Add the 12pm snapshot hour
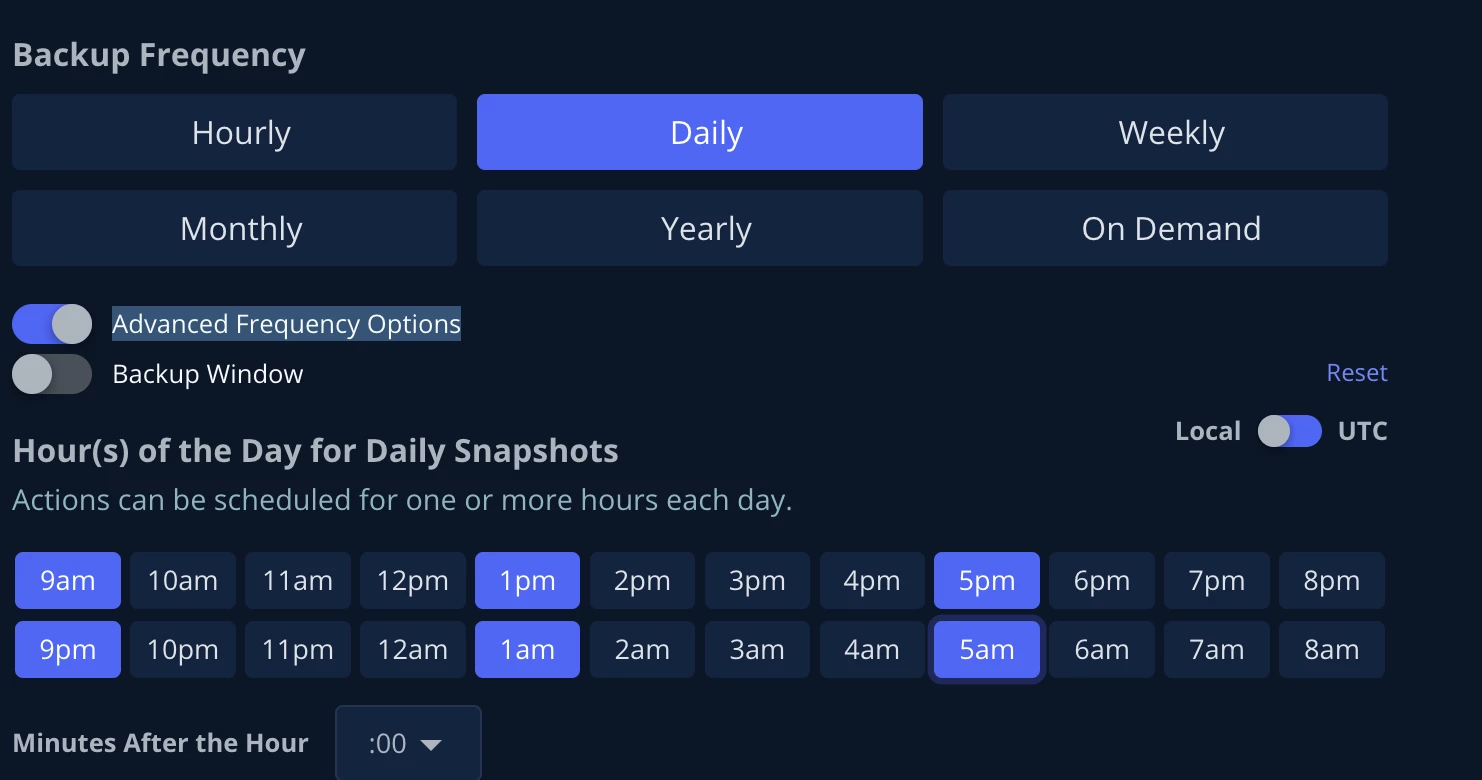This screenshot has height=780, width=1482. pos(413,581)
